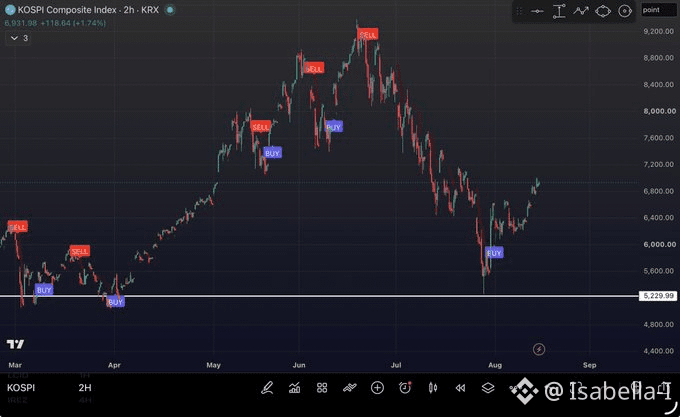680x417 pixels.
Task: Open the layers object tree icon
Action: tap(488, 388)
